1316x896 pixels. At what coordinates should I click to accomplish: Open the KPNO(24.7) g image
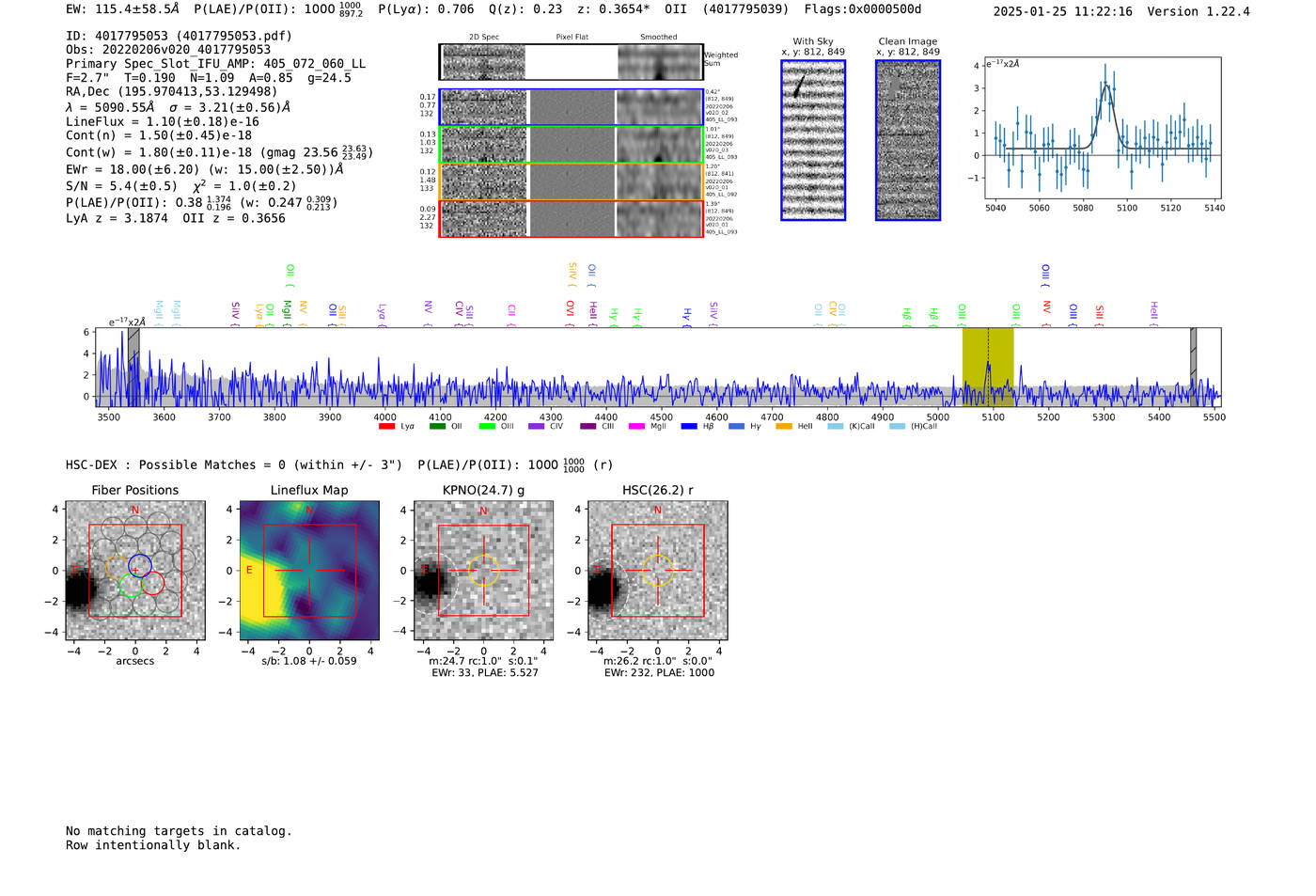483,571
